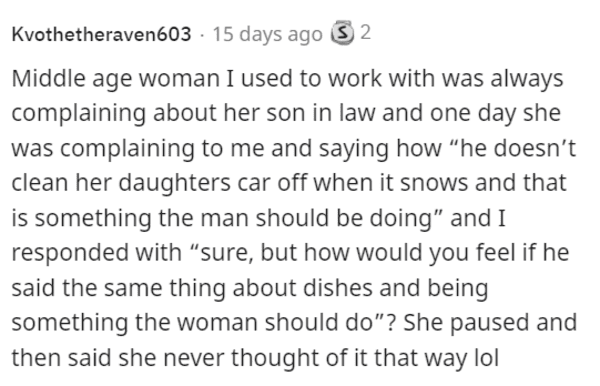Image resolution: width=600 pixels, height=386 pixels.
Task: Click the word 'Middle' starting the comment
Action: point(48,78)
